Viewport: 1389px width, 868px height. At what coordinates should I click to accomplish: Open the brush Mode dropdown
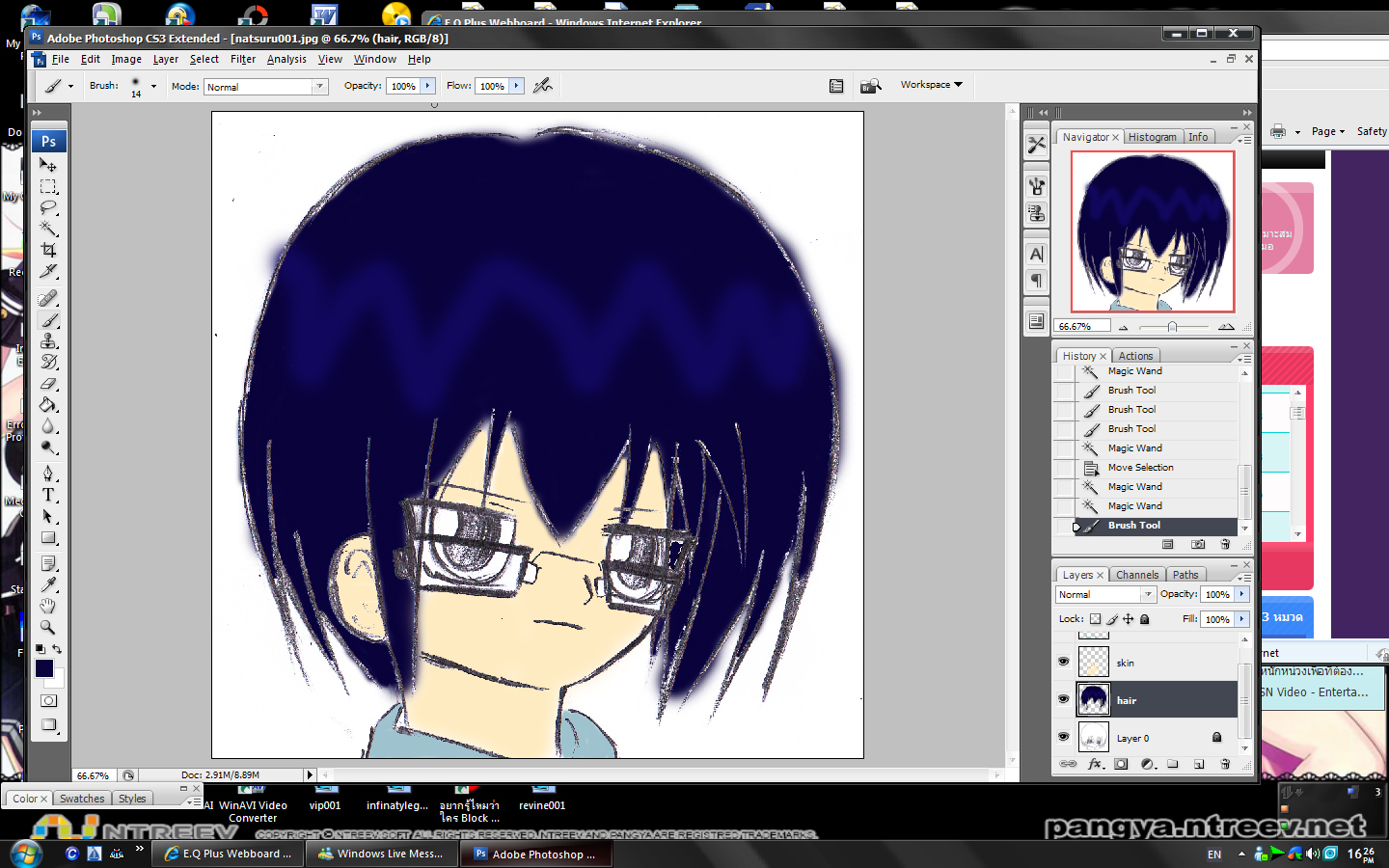click(x=319, y=87)
